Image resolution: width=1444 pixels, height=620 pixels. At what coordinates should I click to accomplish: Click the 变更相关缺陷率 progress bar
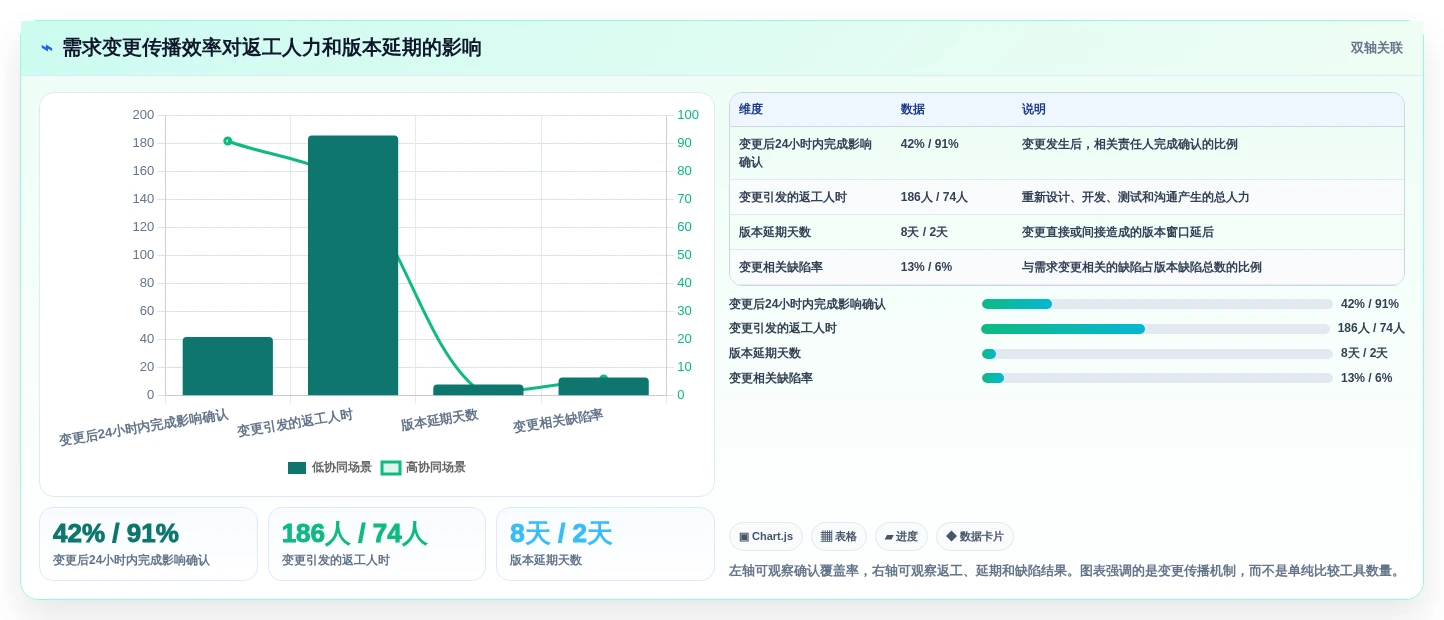click(x=1157, y=378)
